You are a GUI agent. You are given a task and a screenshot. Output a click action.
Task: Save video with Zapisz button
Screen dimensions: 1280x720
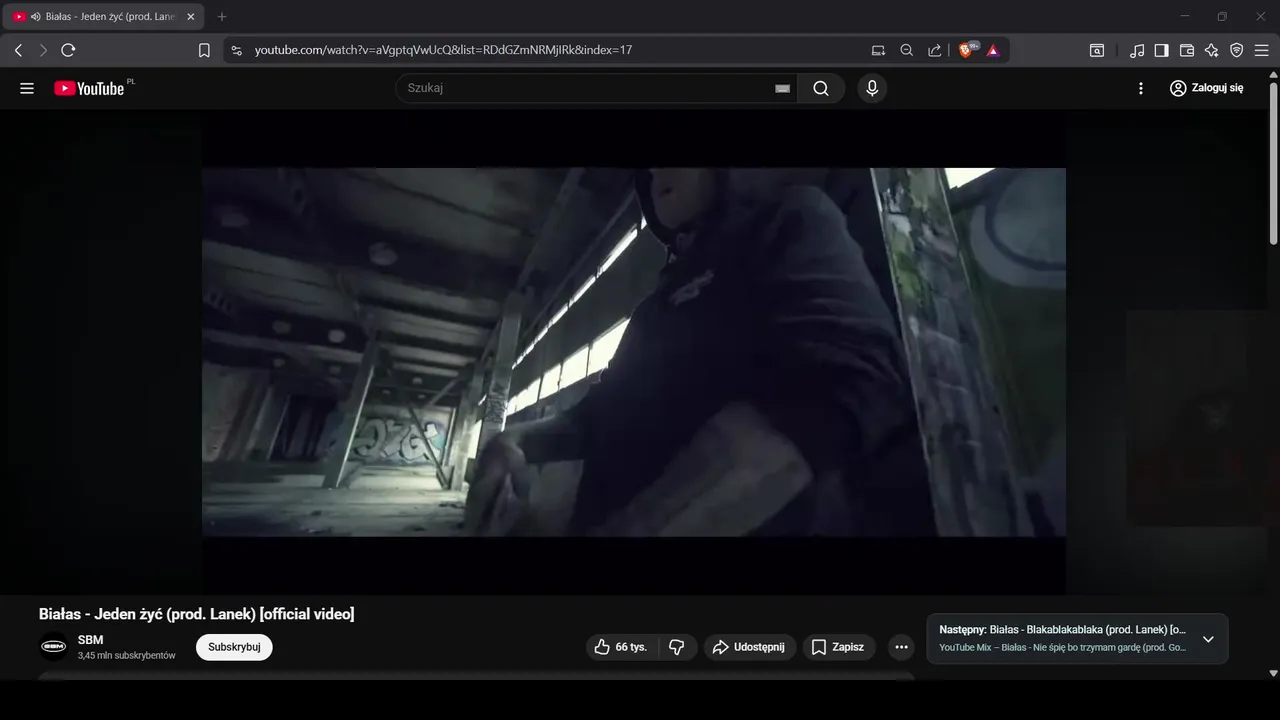pyautogui.click(x=838, y=647)
